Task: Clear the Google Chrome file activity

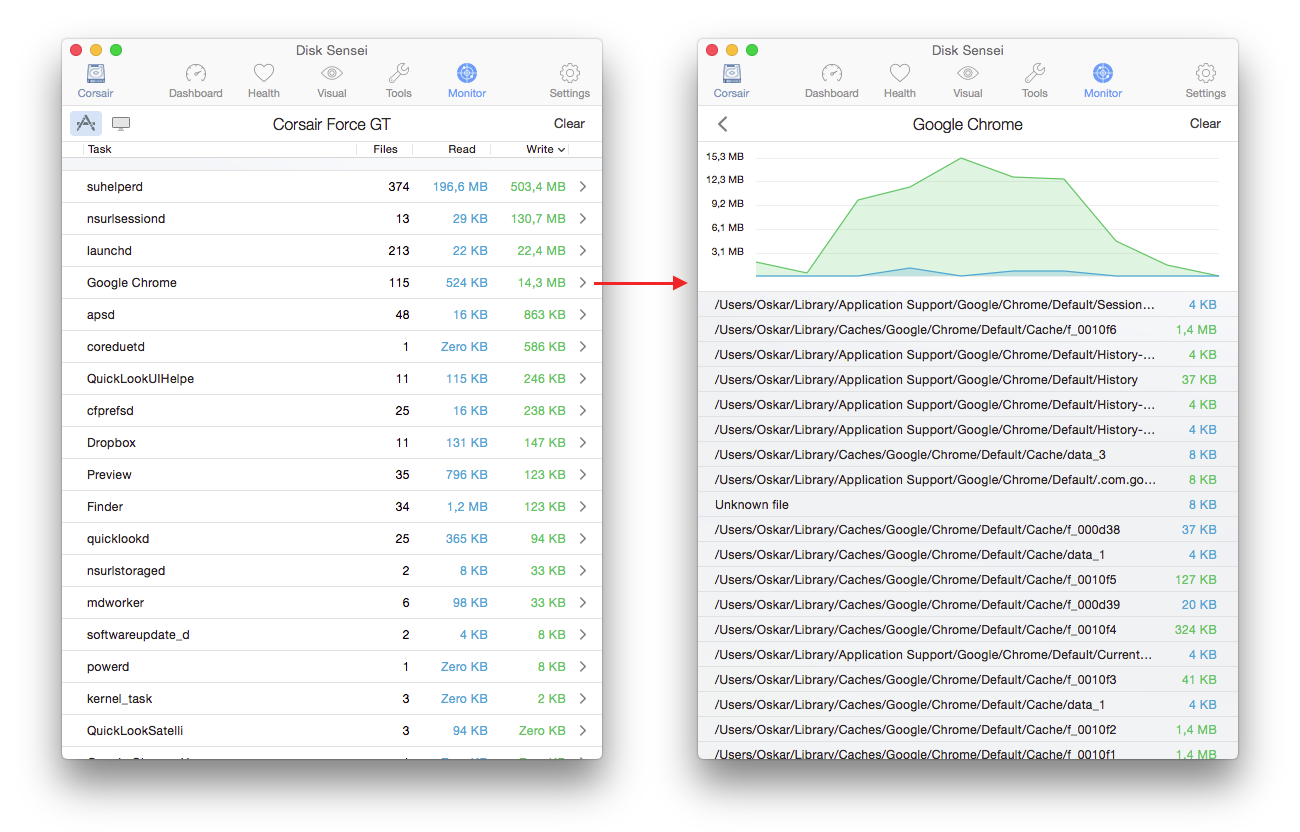Action: [1206, 124]
